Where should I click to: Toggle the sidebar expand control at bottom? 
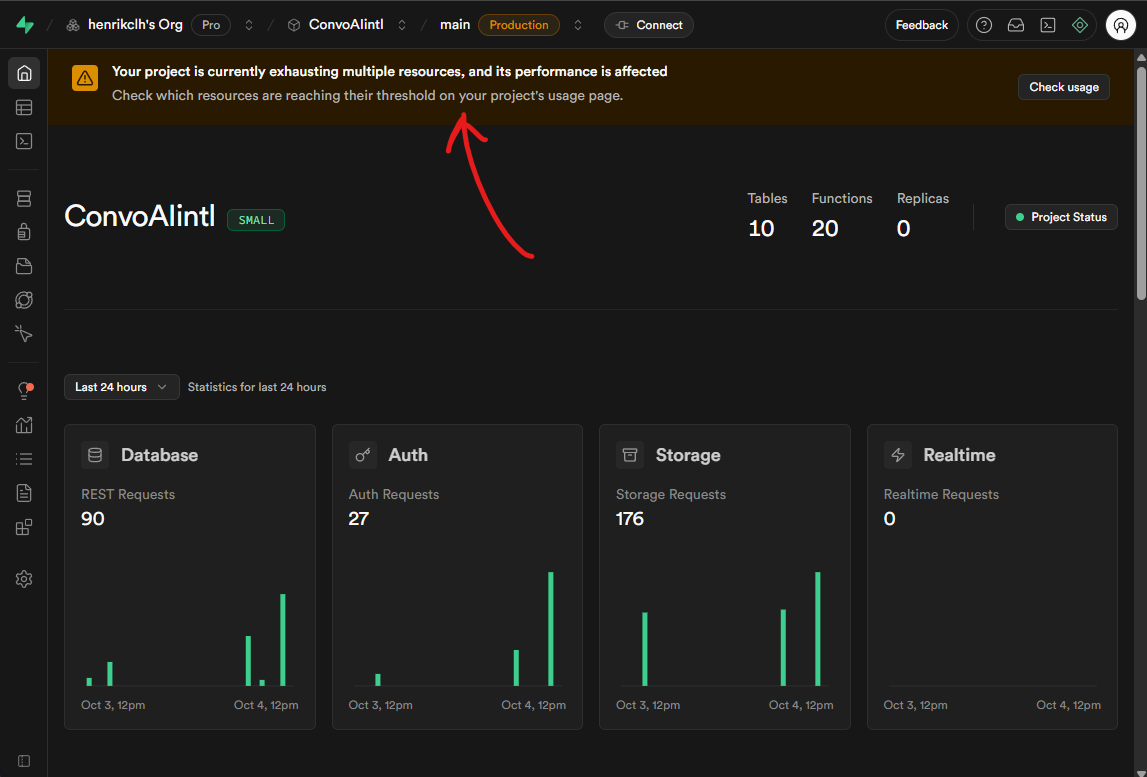24,761
